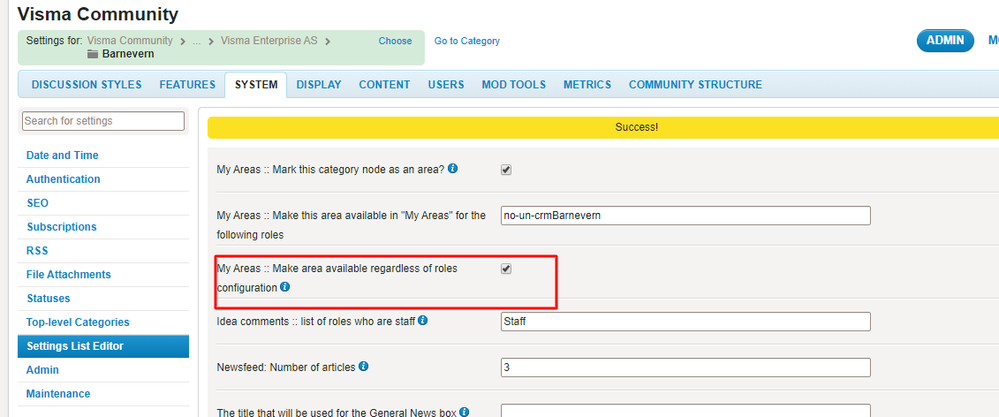Switch to the Features tab

click(187, 85)
